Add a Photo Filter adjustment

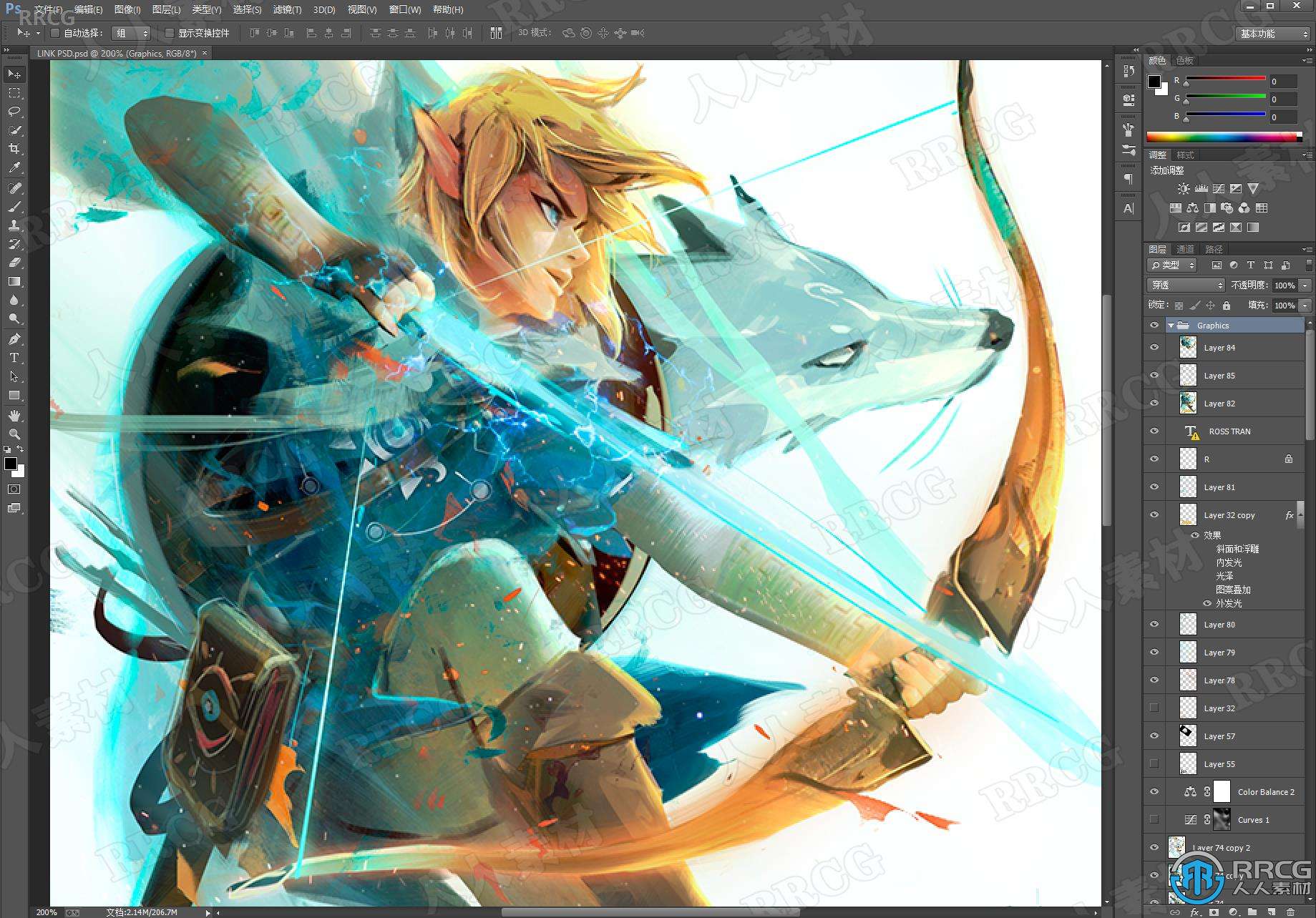[x=1227, y=208]
